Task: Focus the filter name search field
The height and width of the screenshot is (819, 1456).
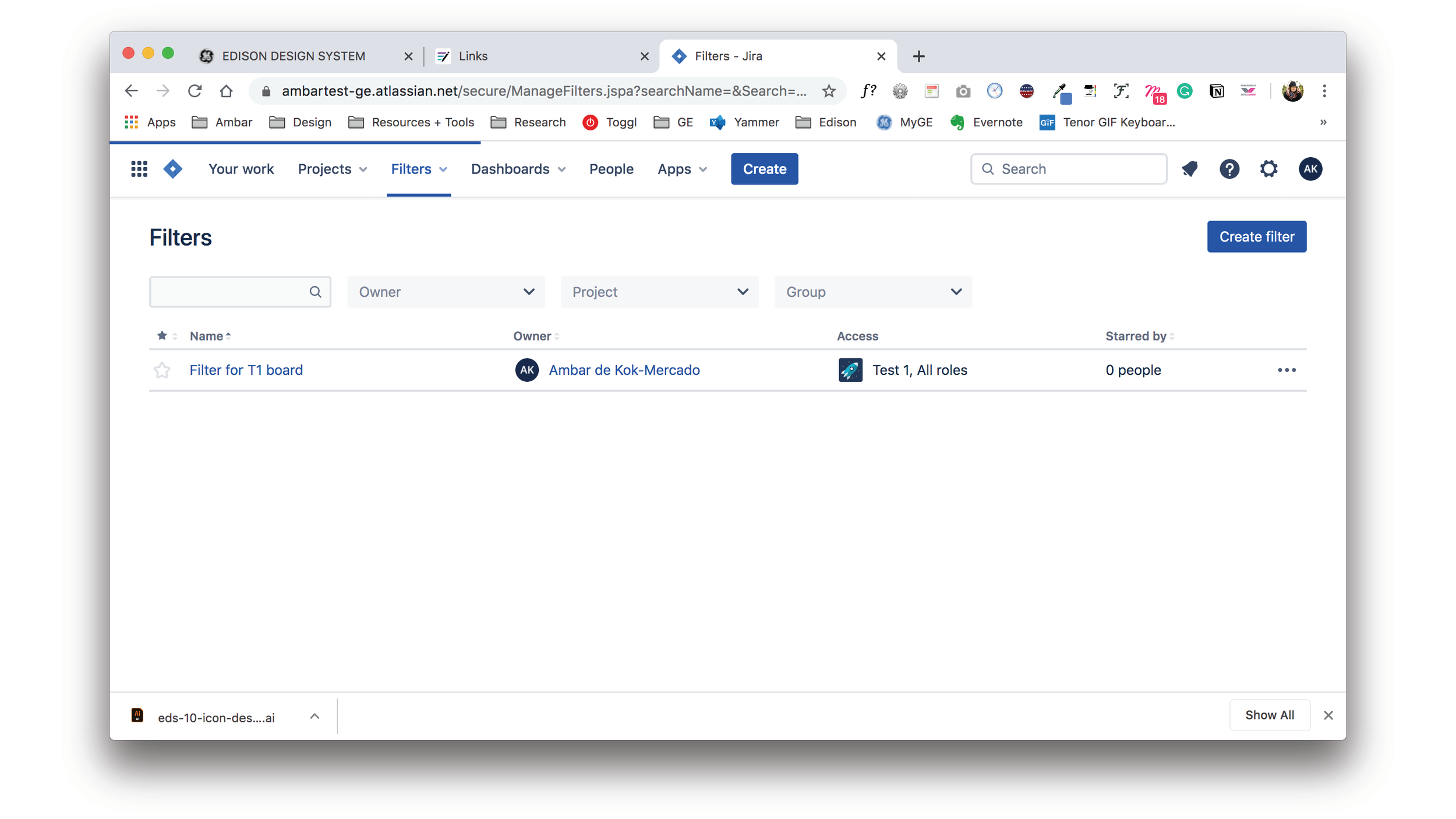Action: click(x=240, y=292)
